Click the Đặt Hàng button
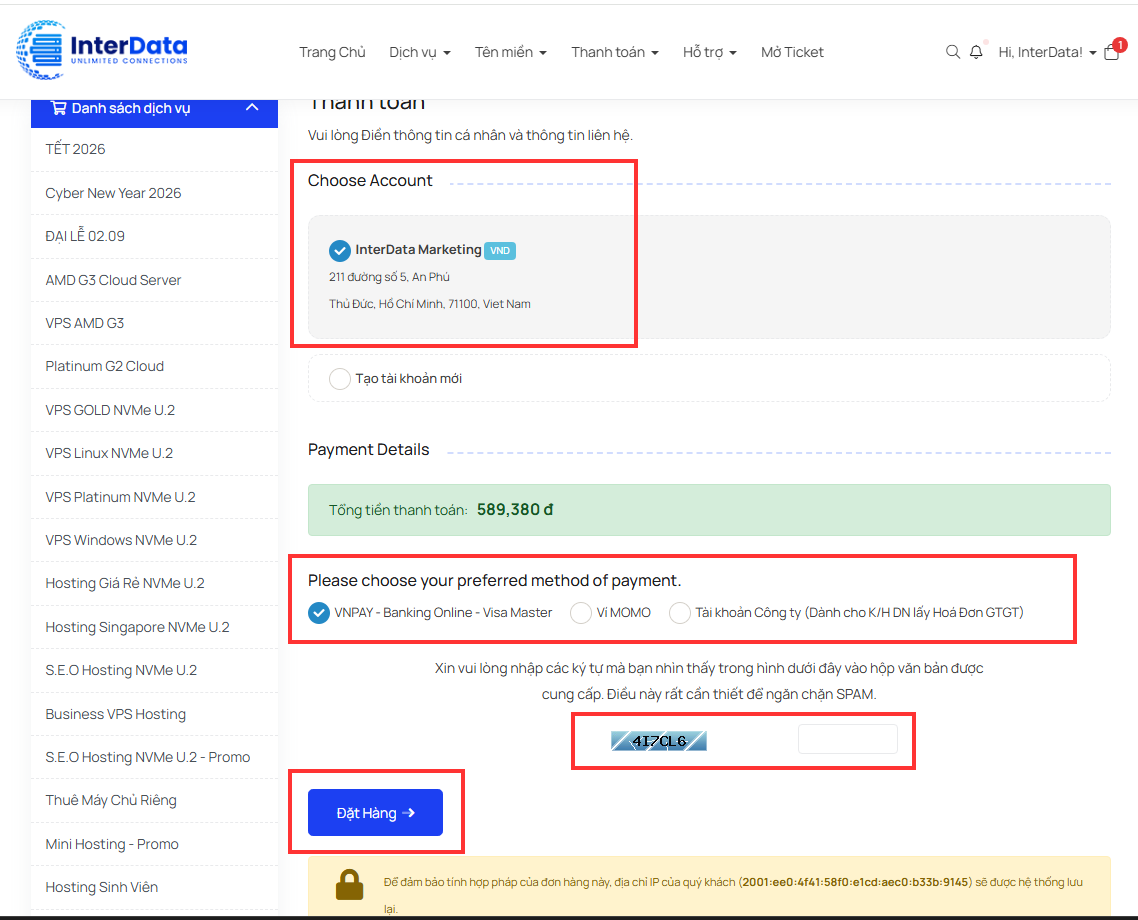1138x920 pixels. tap(375, 813)
